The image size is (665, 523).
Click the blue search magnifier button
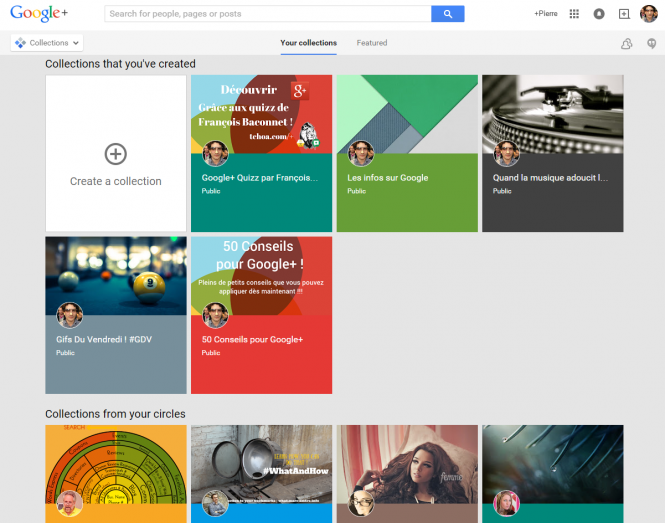(447, 14)
